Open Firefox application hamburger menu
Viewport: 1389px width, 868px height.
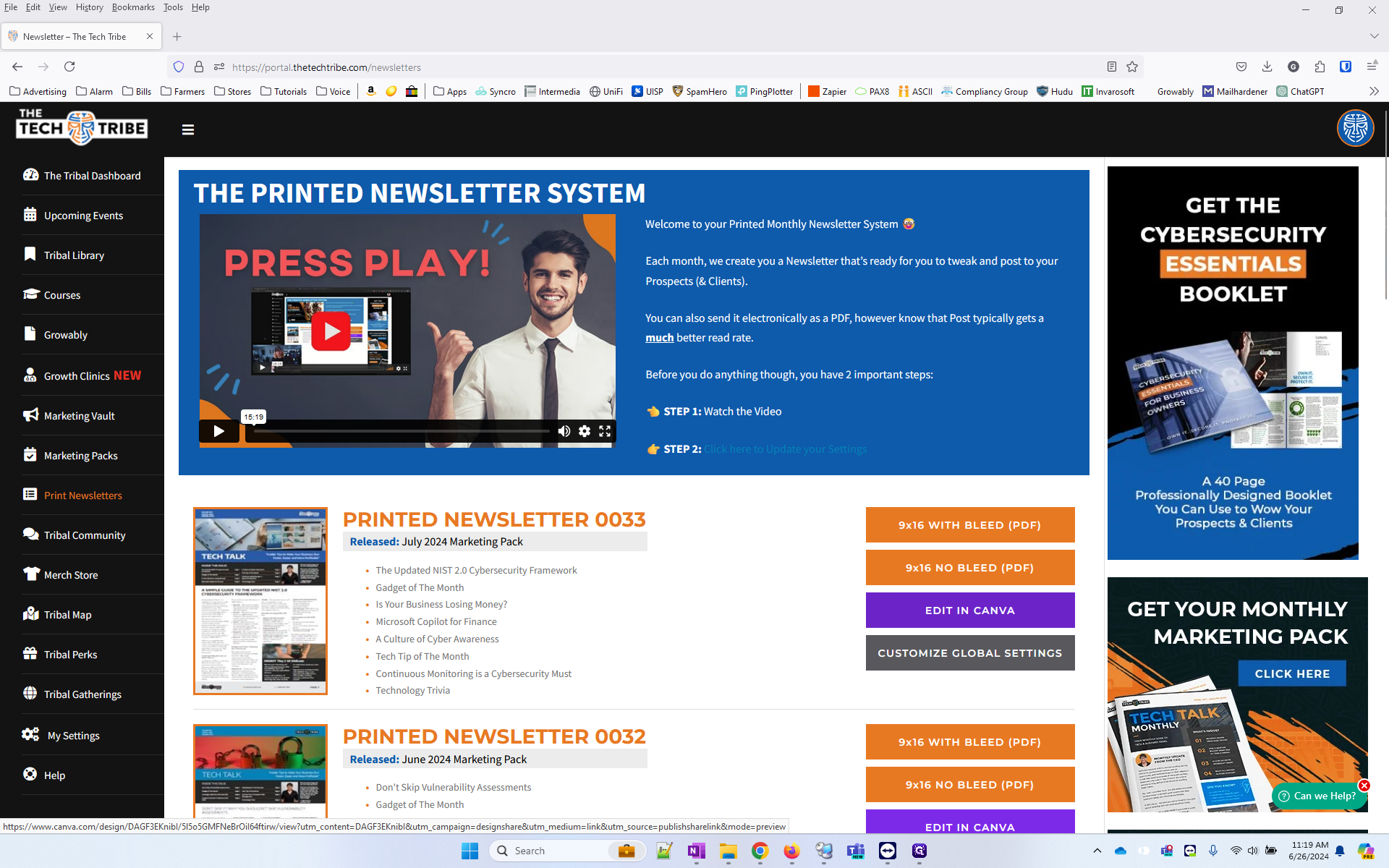(x=1372, y=67)
